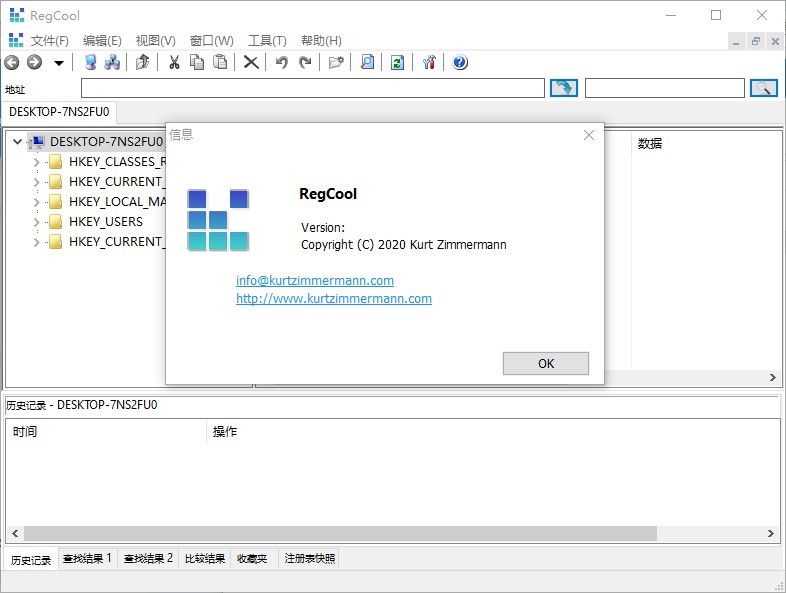Viewport: 786px width, 593px height.
Task: Click the Back navigation arrow
Action: click(12, 62)
